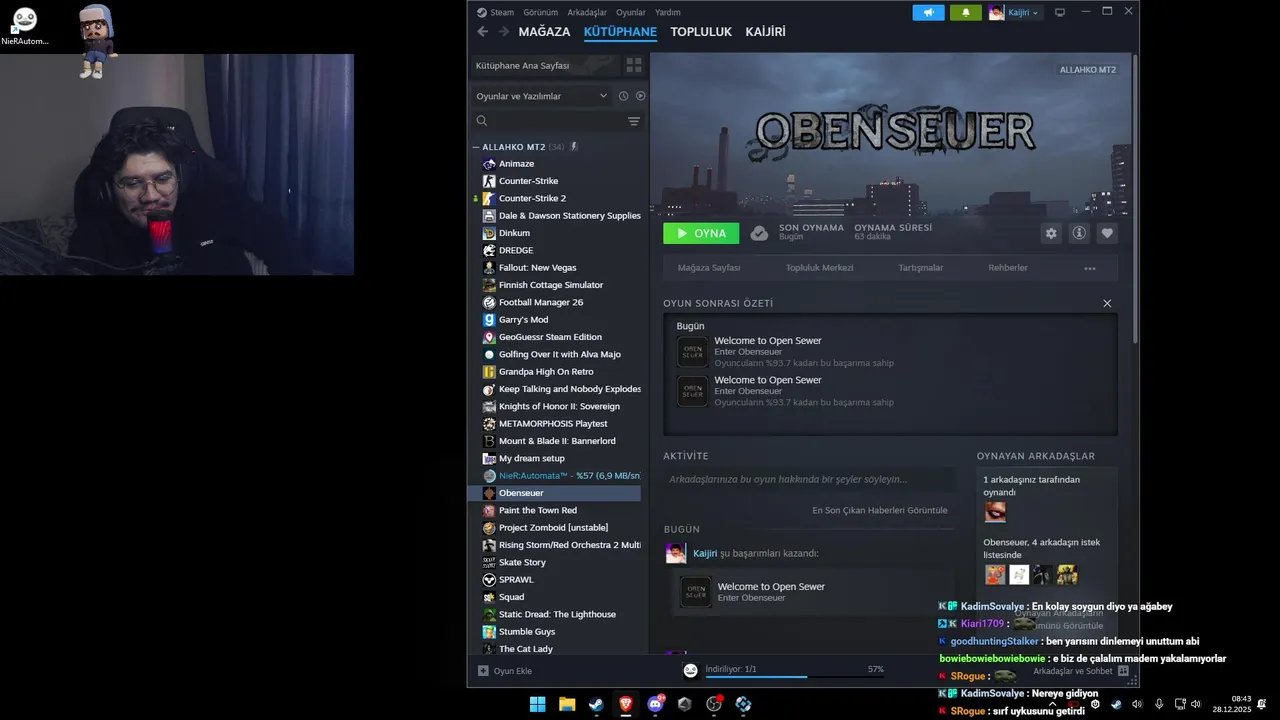Open the Big Picture mode monitor icon

[1060, 12]
